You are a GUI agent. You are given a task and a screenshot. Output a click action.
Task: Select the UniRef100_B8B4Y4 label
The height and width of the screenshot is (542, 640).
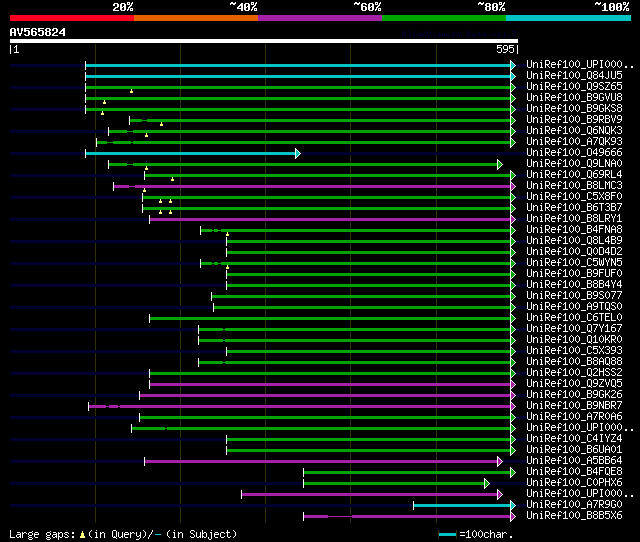pos(574,285)
